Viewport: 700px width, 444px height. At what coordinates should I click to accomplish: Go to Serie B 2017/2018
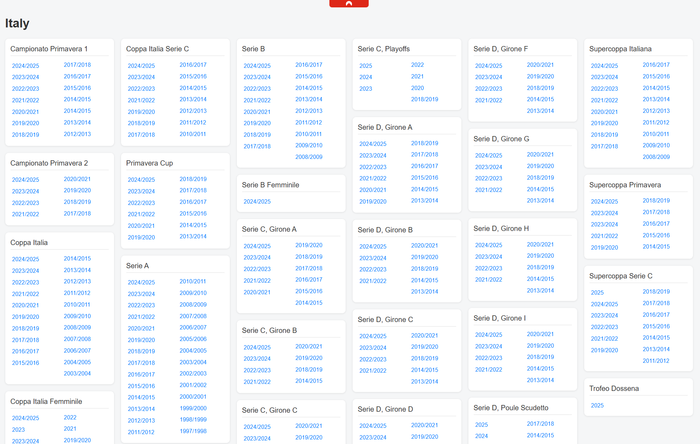[257, 146]
